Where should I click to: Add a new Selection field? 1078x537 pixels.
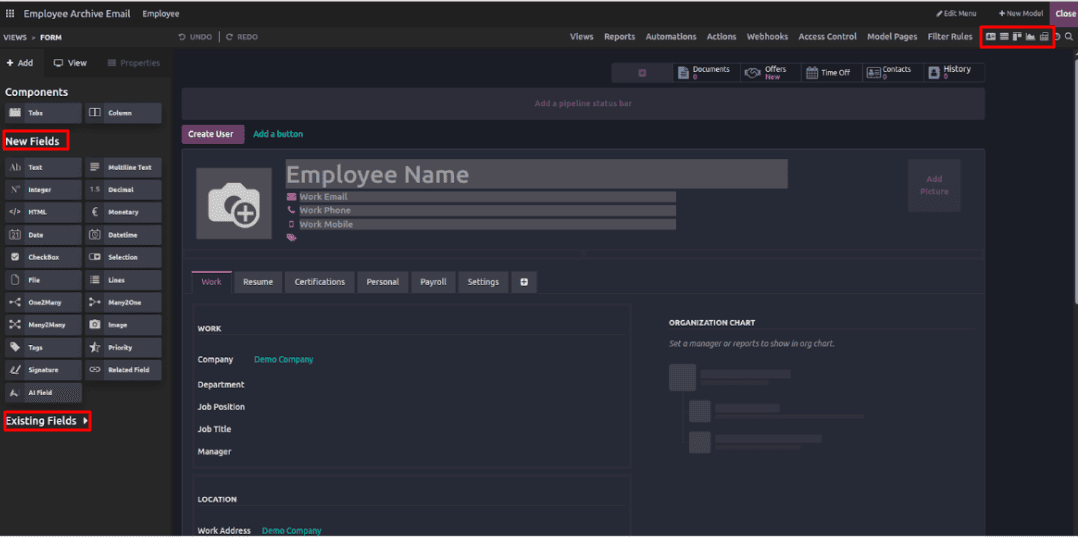(x=123, y=257)
